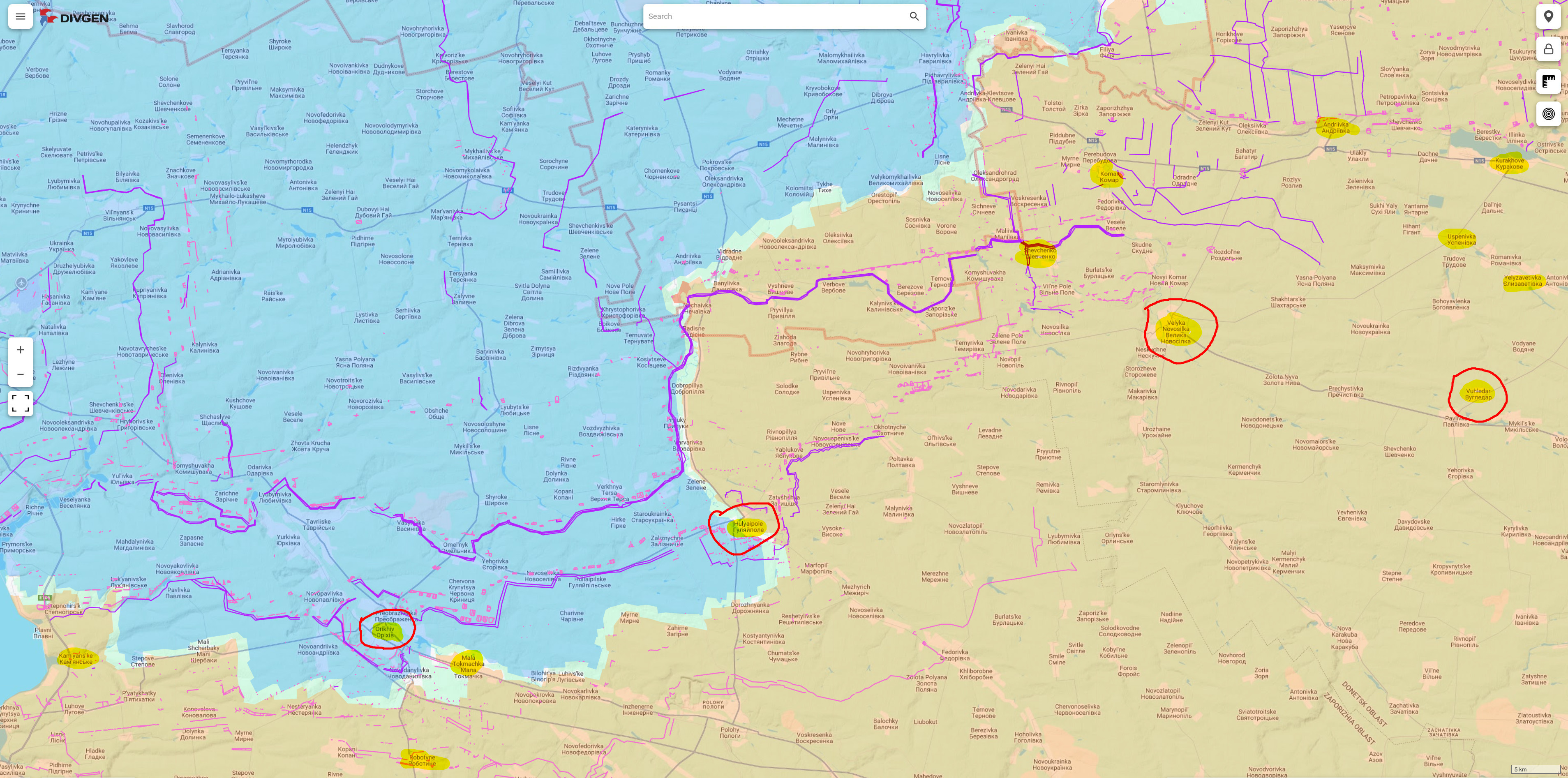Zoom in with the plus button
Screen dimensions: 1568x778
click(x=20, y=349)
